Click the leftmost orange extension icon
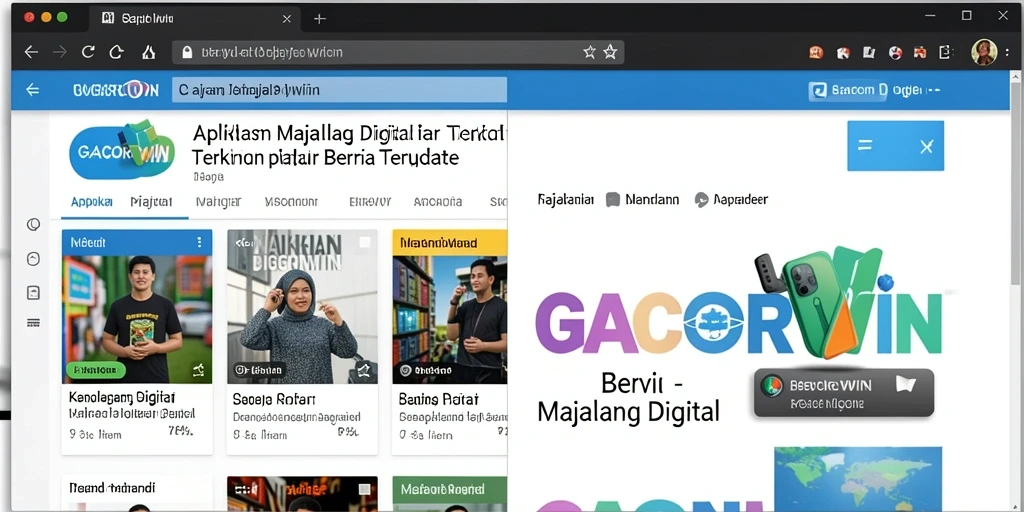 (x=816, y=52)
